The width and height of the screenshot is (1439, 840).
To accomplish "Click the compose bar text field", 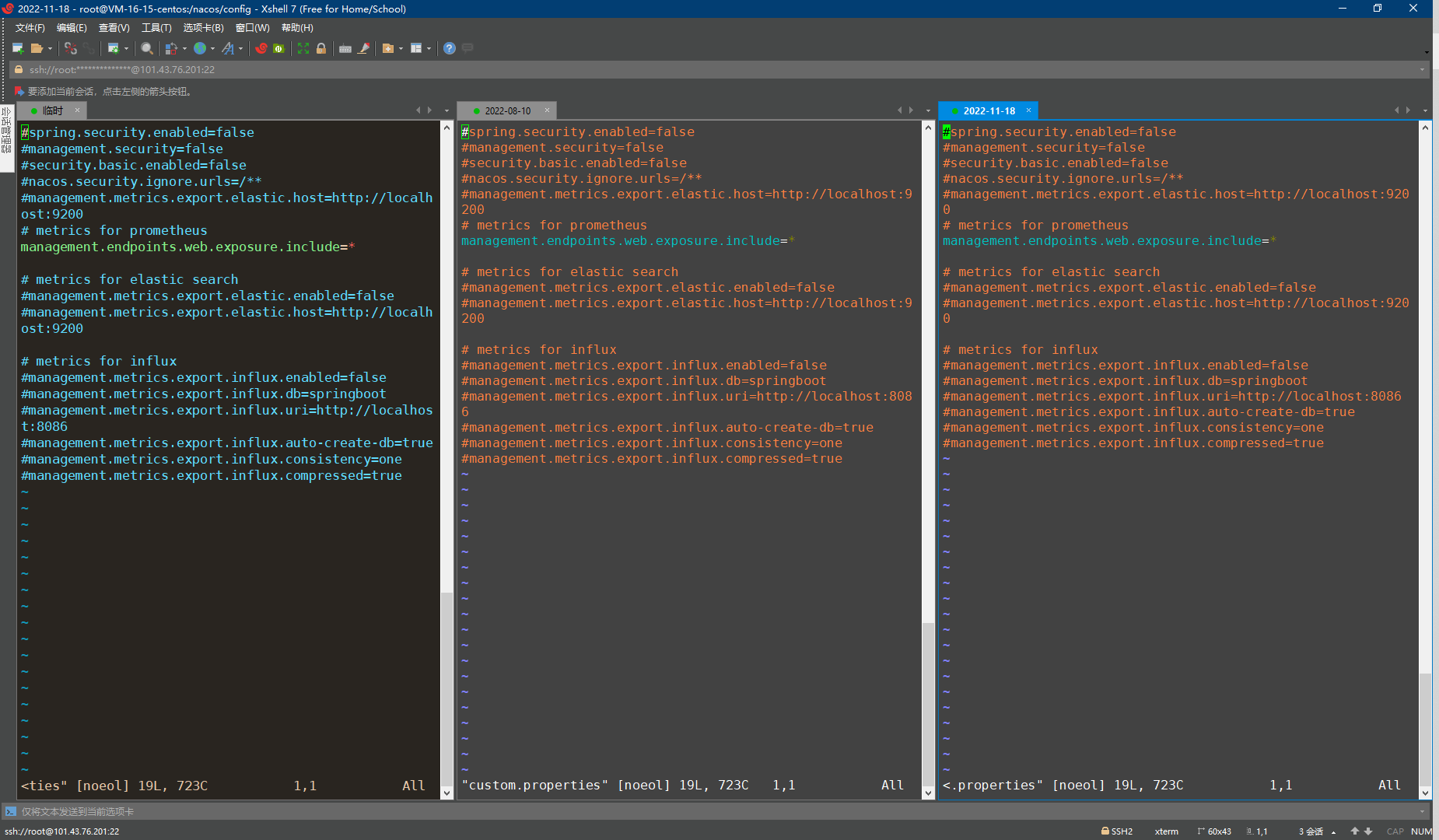I will click(716, 811).
